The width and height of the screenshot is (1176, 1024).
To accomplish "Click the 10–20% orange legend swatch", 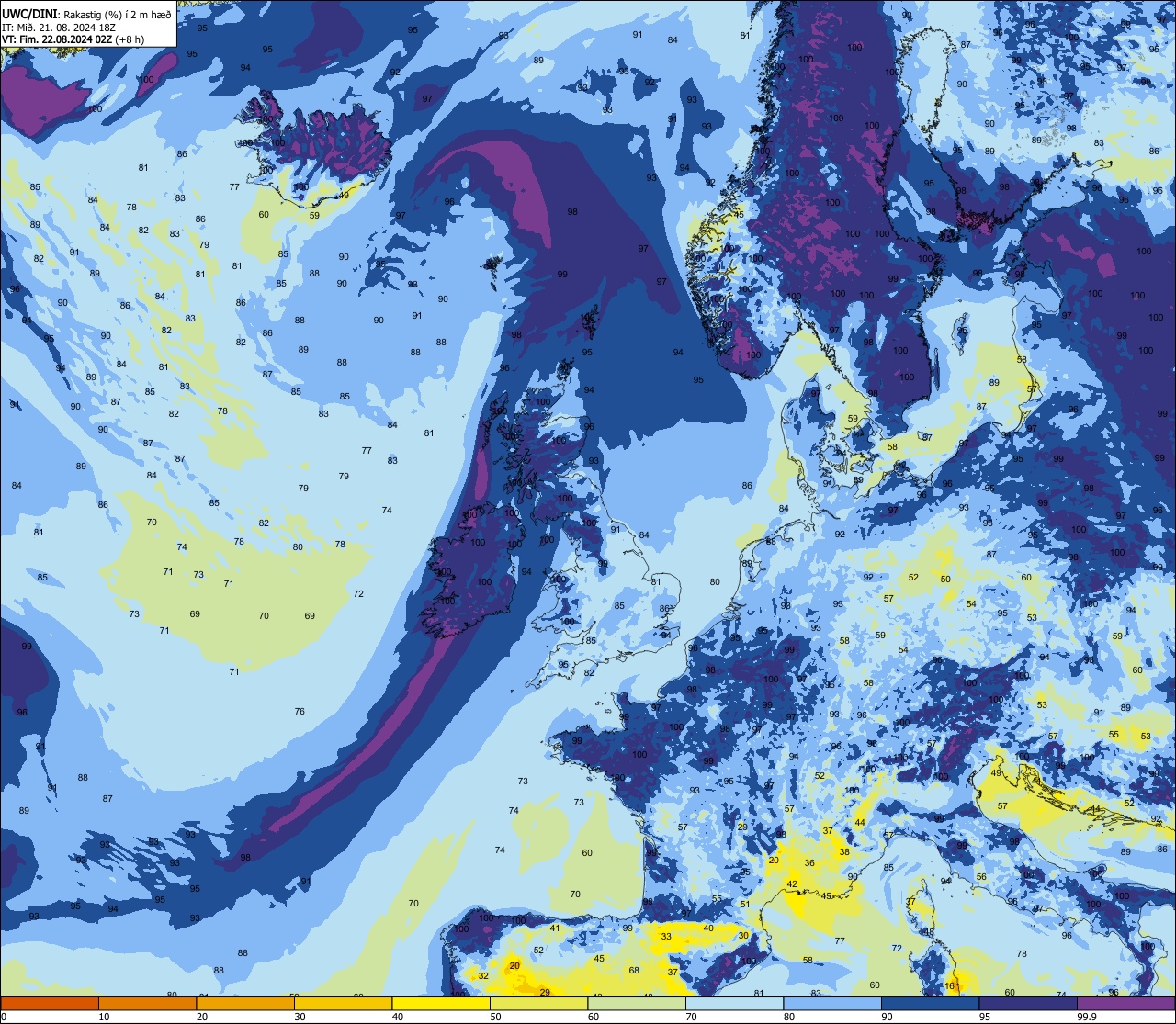I will 147,1003.
